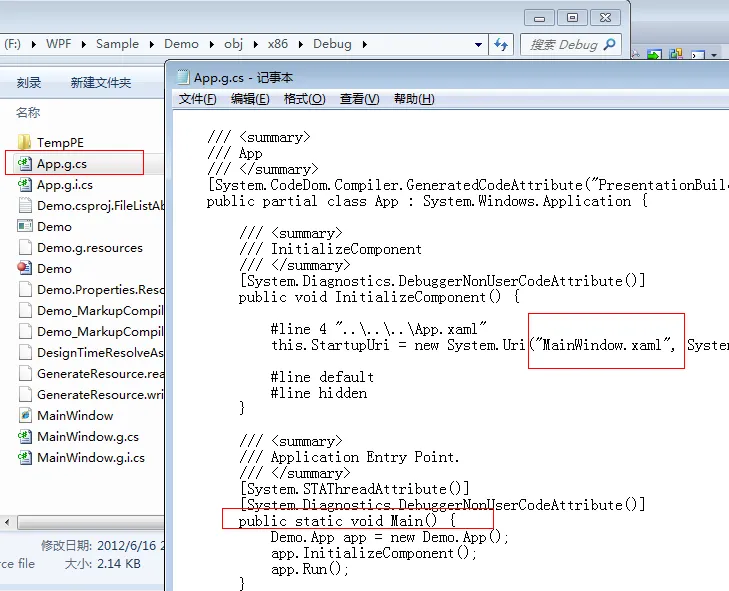Select the MainWindow.g.i.cs file icon
729x591 pixels.
25,458
